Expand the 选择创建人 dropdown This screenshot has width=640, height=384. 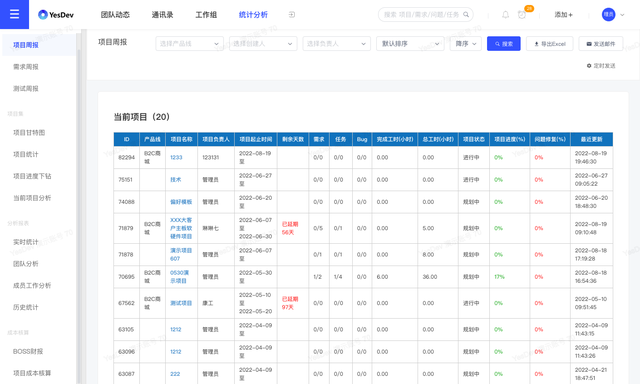(263, 44)
